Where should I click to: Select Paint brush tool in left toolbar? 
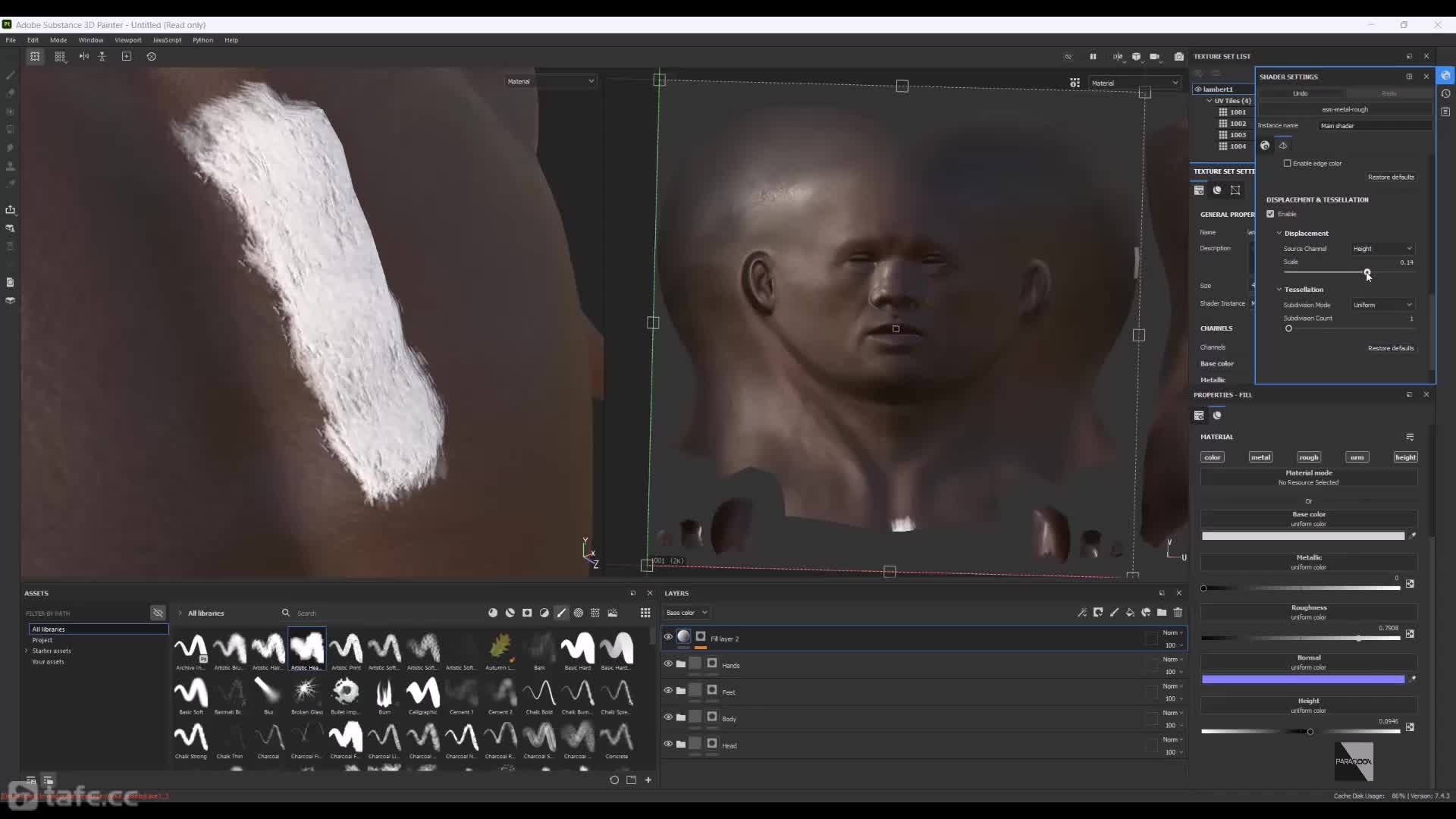coord(11,75)
